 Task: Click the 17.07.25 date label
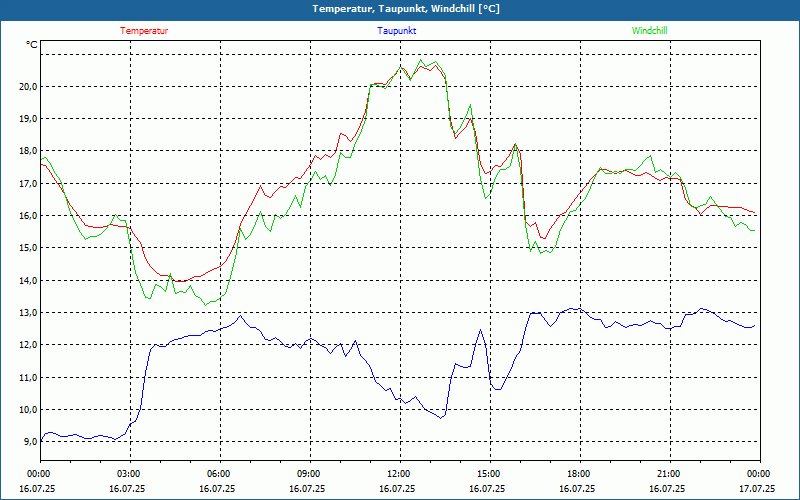[x=757, y=488]
